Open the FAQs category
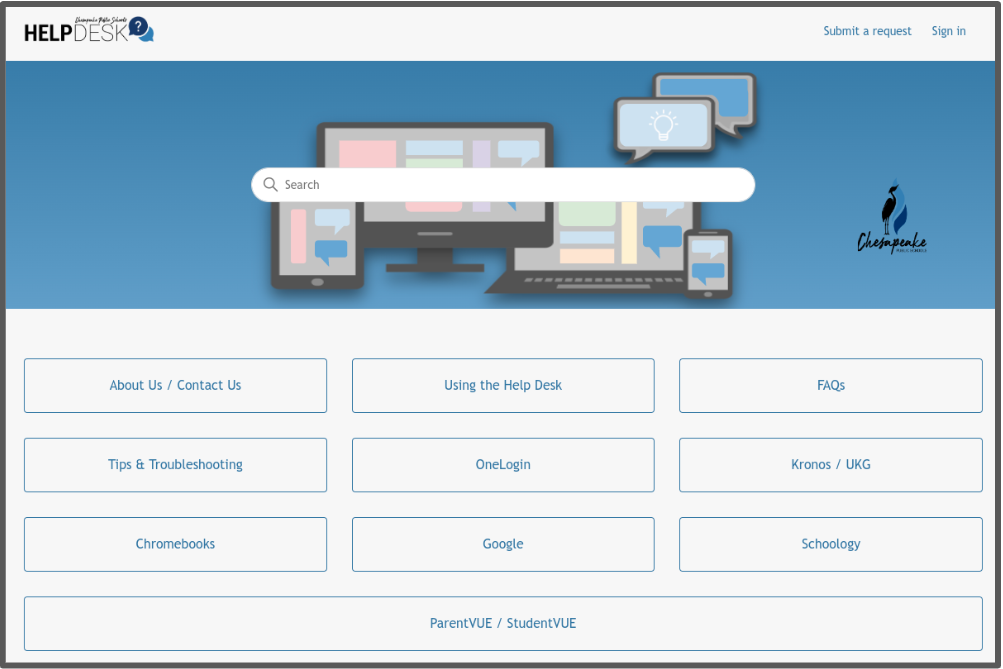This screenshot has height=669, width=1003. click(830, 386)
